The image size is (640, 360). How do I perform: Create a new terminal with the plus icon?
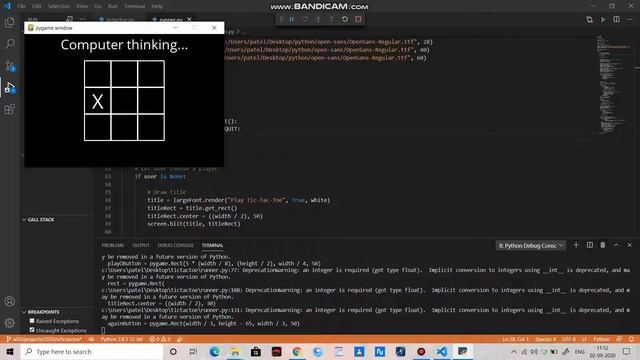click(576, 245)
